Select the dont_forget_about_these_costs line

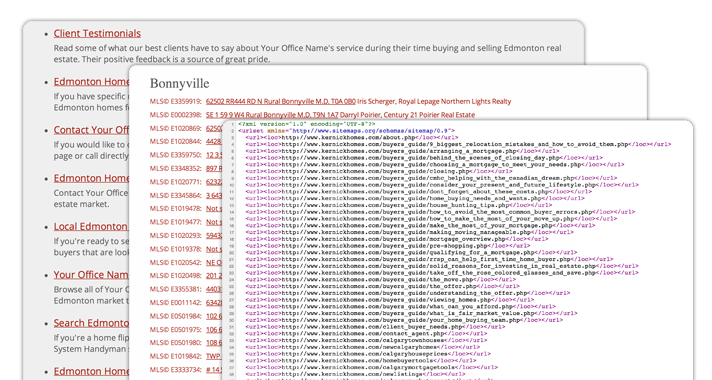[x=419, y=192]
